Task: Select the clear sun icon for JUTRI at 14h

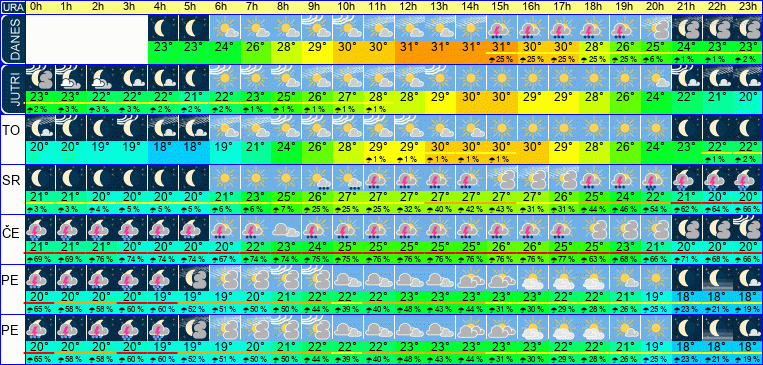Action: (471, 78)
